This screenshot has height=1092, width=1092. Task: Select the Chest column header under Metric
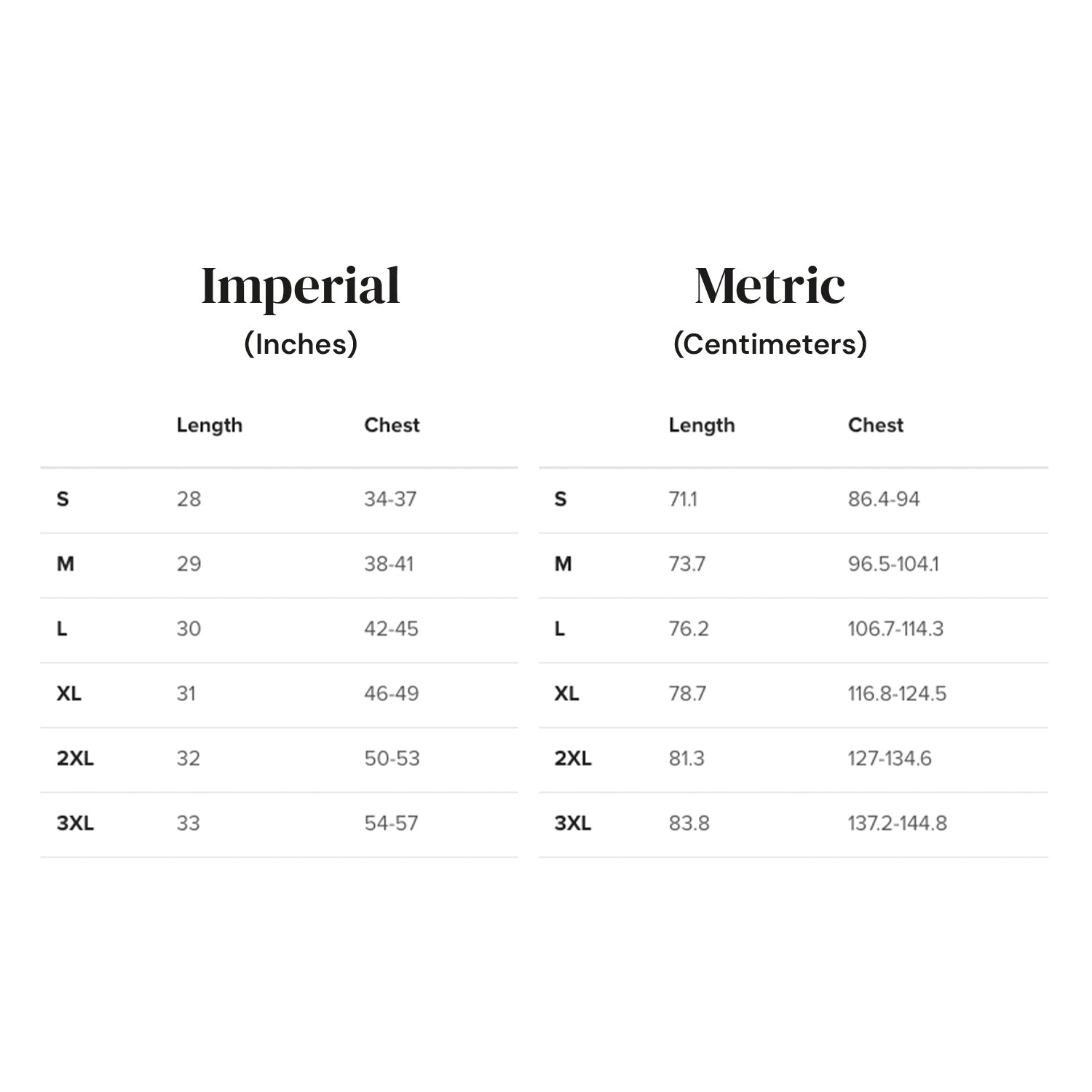(x=875, y=425)
